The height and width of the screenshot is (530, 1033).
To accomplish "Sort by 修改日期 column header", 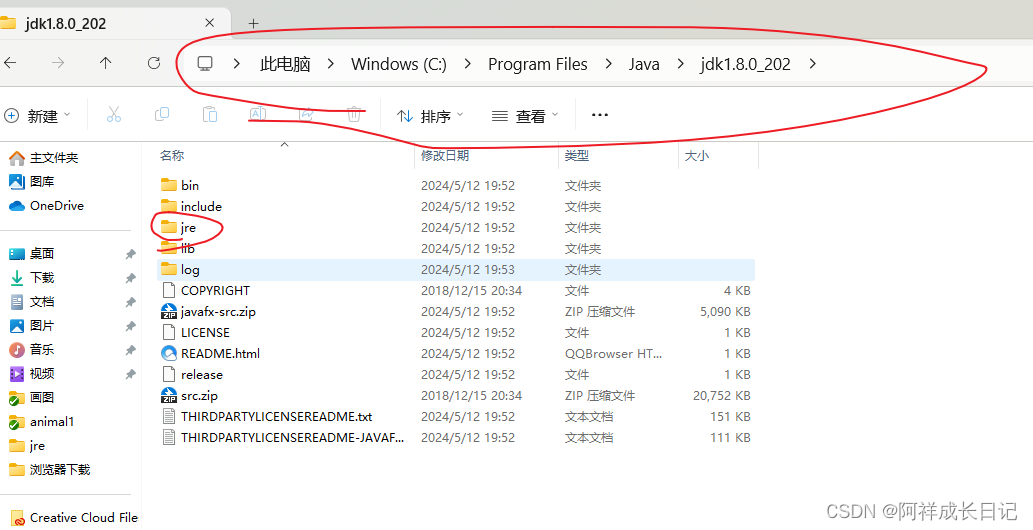I will pyautogui.click(x=445, y=156).
